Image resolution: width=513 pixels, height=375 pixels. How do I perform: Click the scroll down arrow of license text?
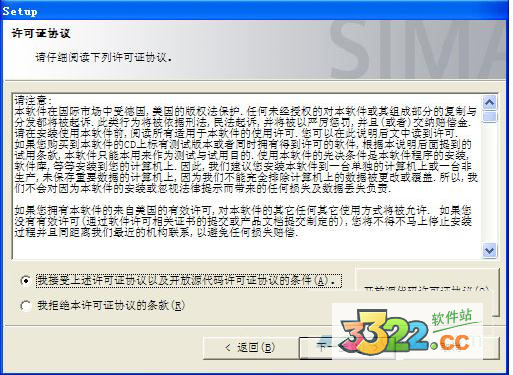click(x=489, y=250)
